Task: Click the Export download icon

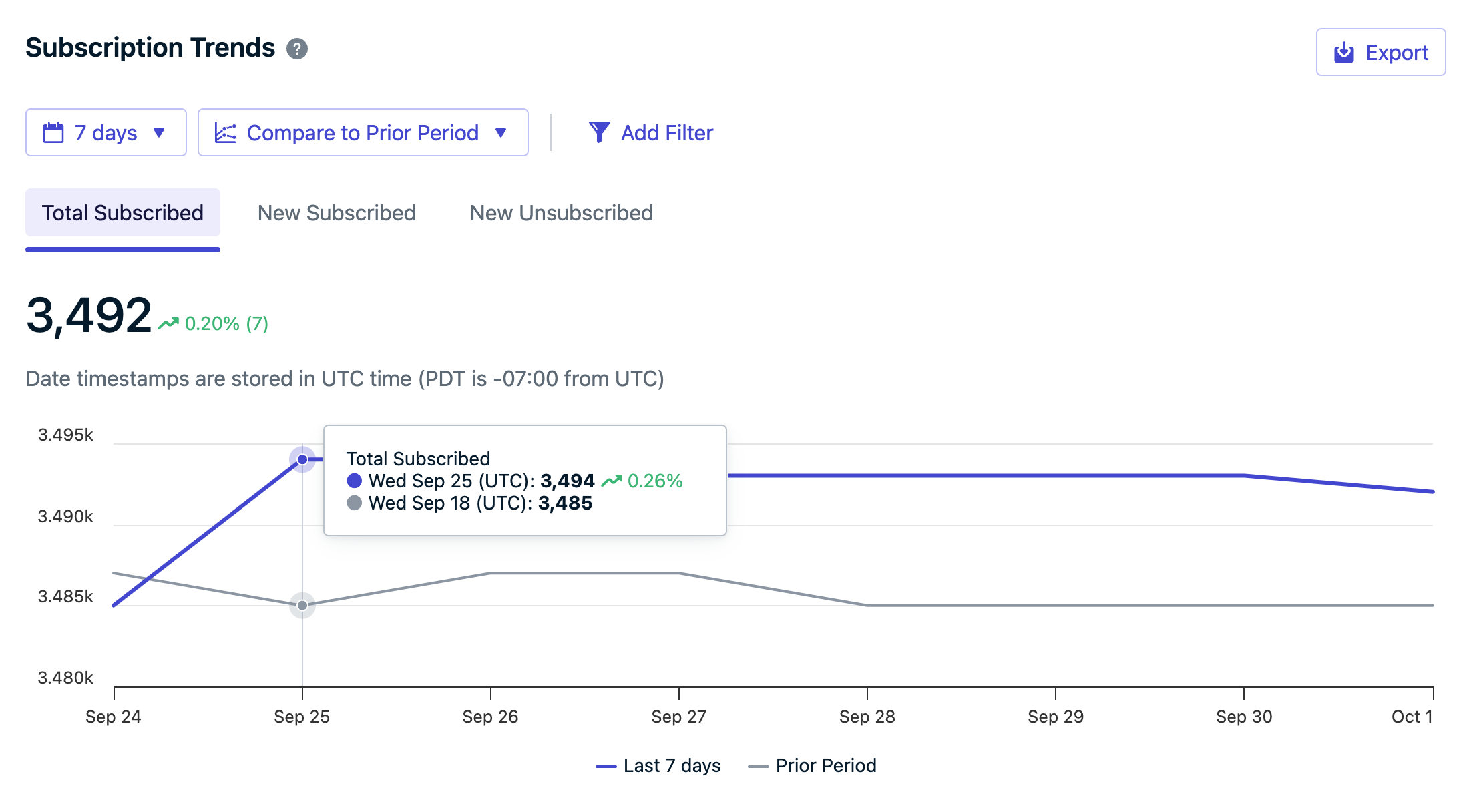Action: tap(1343, 53)
